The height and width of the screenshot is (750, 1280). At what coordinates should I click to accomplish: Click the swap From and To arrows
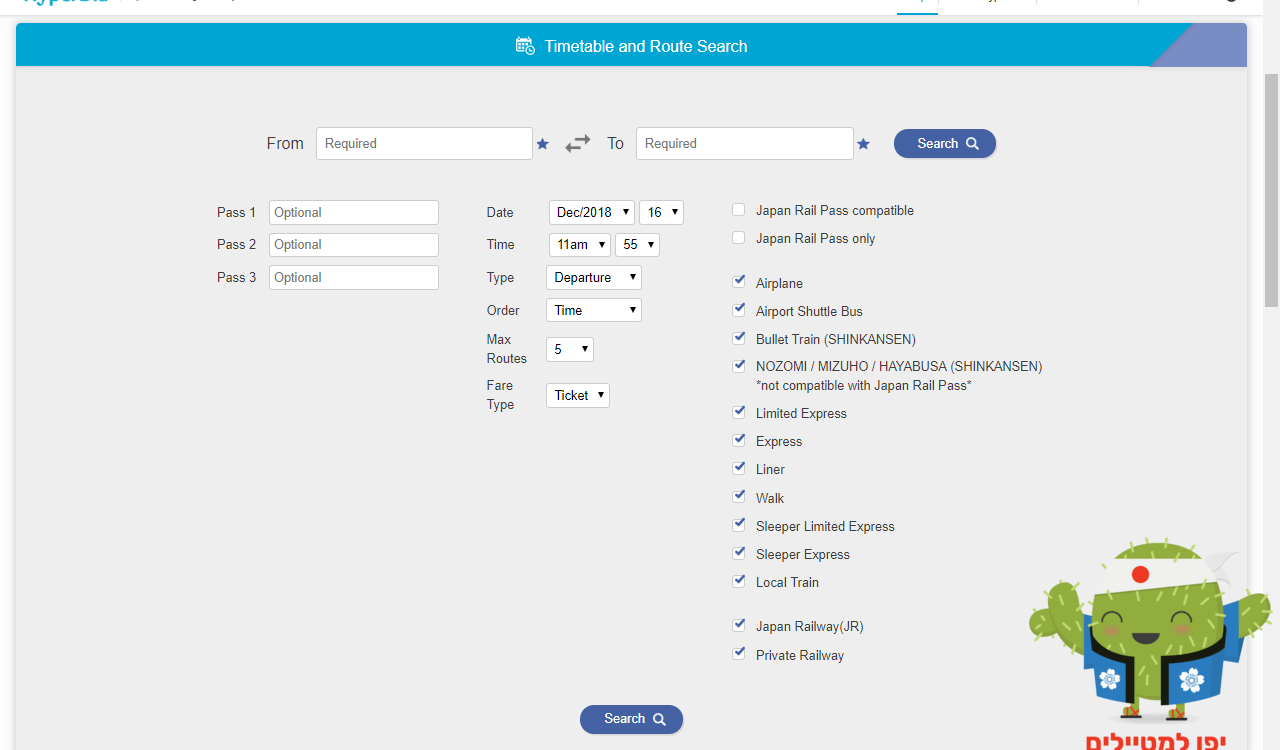[x=577, y=144]
